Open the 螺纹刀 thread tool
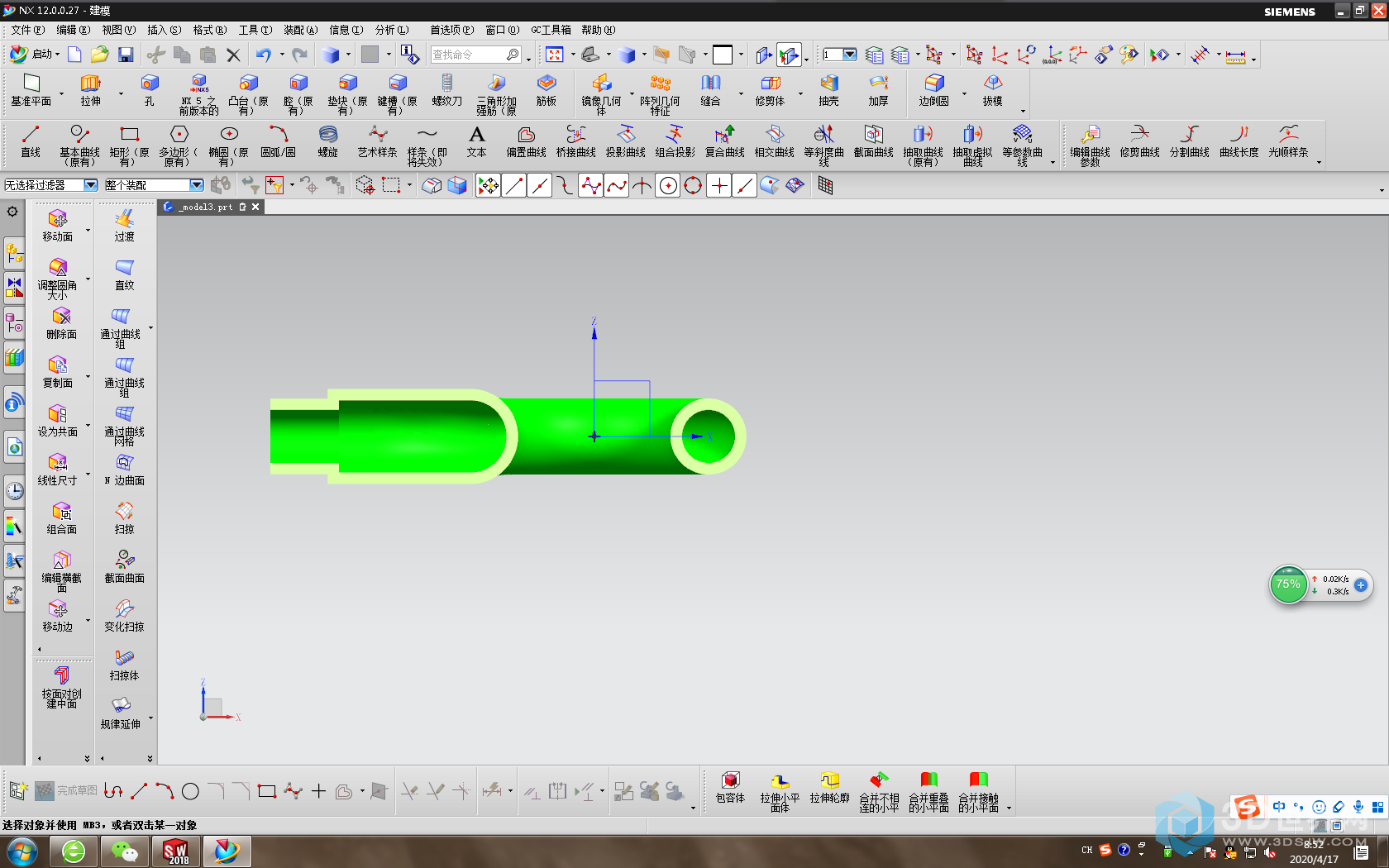 tap(446, 90)
